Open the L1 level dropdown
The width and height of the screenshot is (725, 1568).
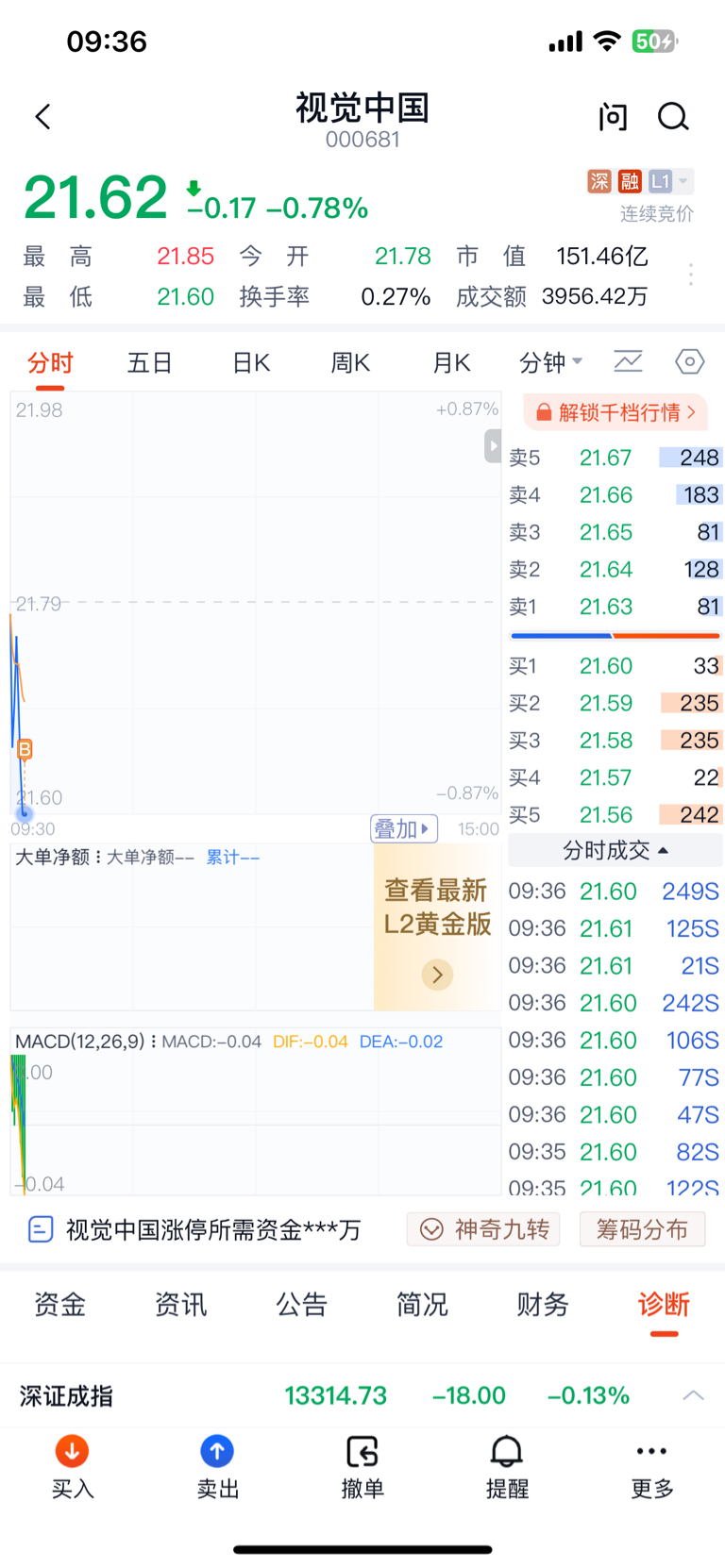pos(671,181)
